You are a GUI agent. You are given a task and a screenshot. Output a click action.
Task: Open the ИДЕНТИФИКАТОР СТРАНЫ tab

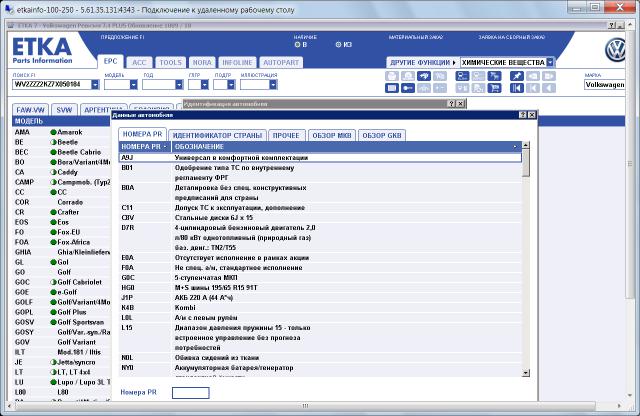[x=217, y=136]
